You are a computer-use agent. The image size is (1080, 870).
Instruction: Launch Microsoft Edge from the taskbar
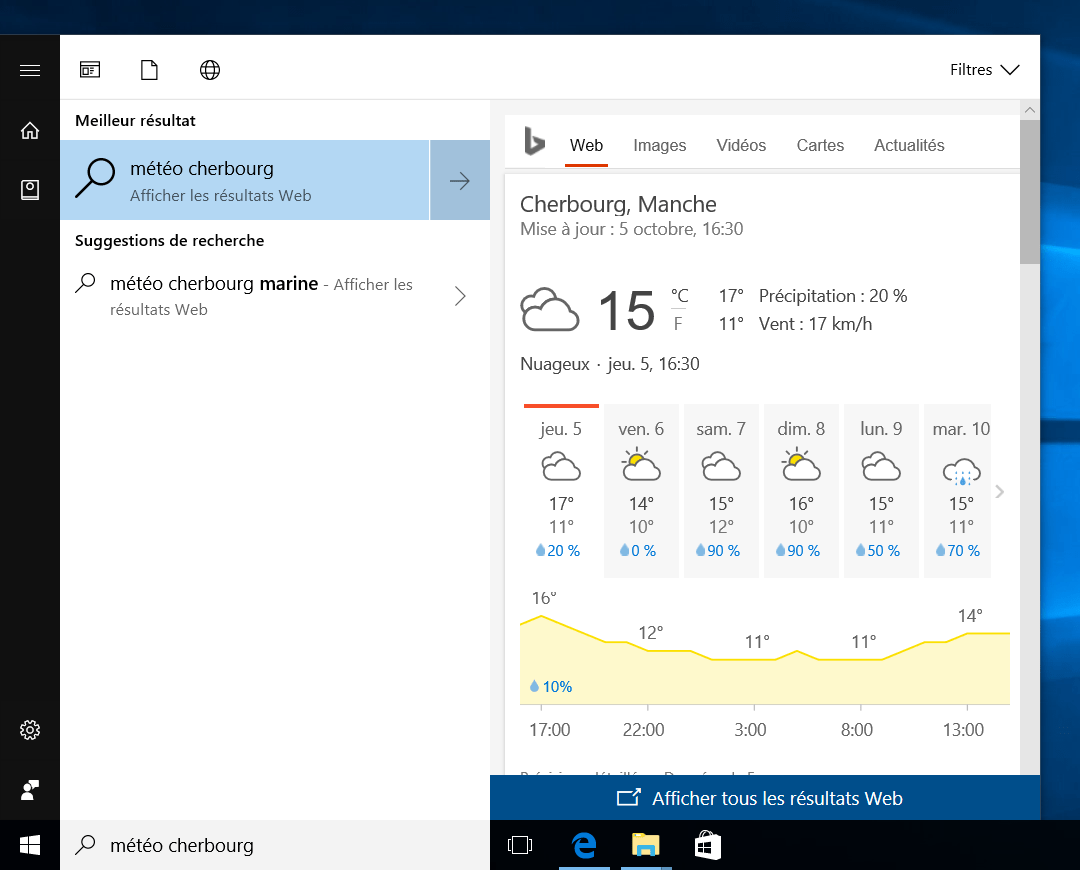584,845
